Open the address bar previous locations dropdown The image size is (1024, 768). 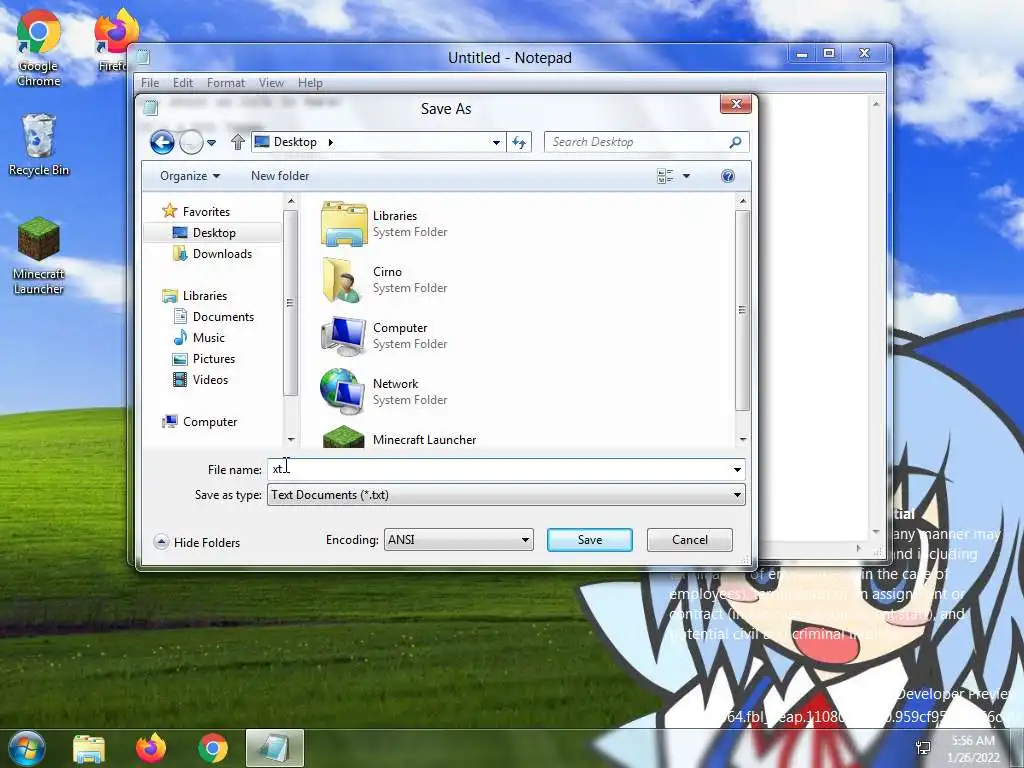(496, 142)
